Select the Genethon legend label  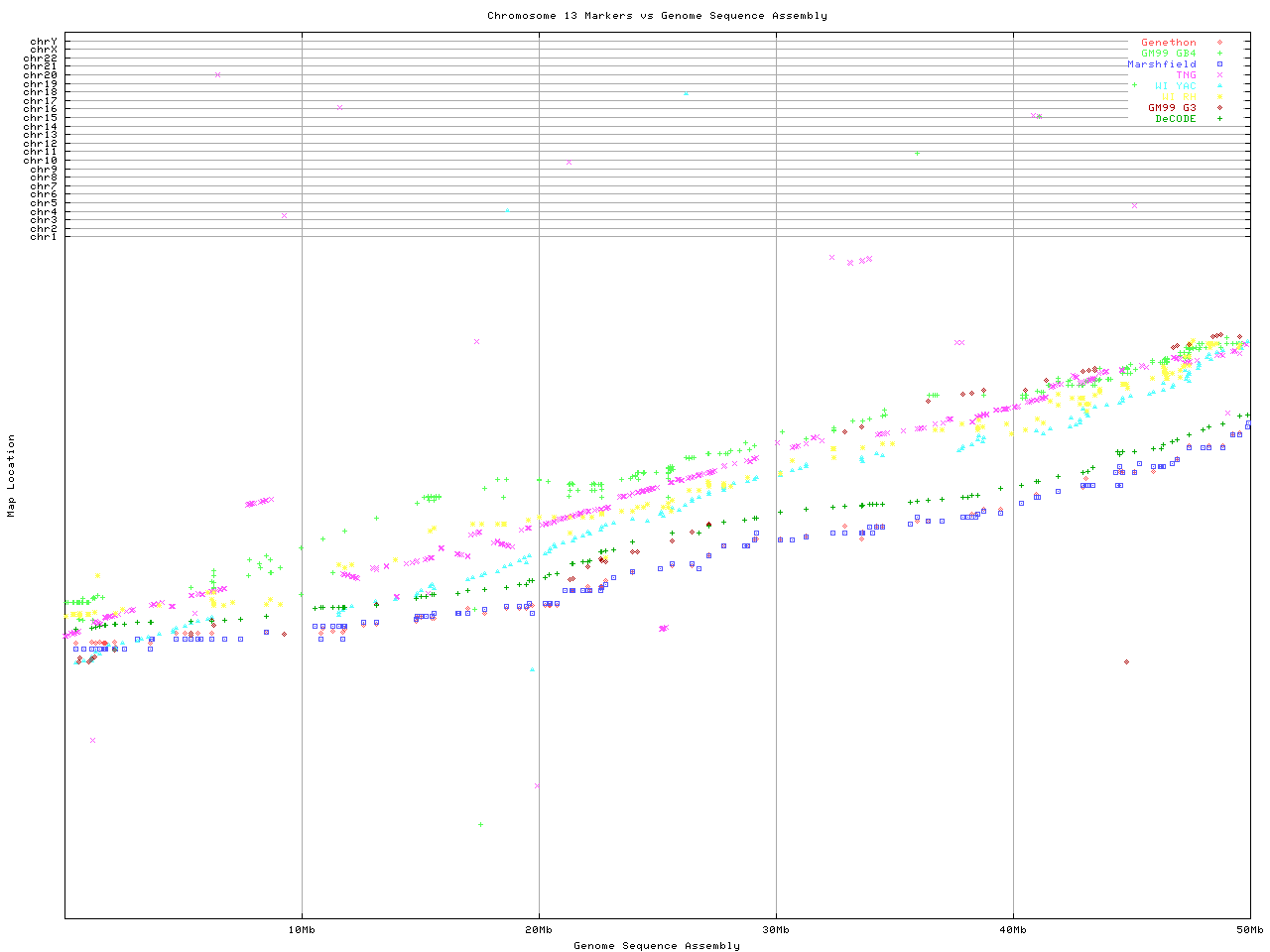click(x=1168, y=43)
